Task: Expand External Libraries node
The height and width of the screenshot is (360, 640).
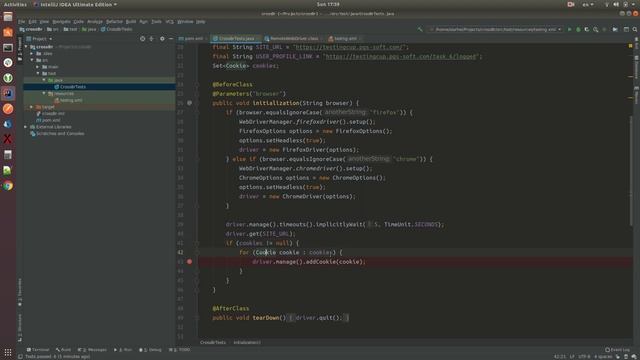Action: point(26,127)
